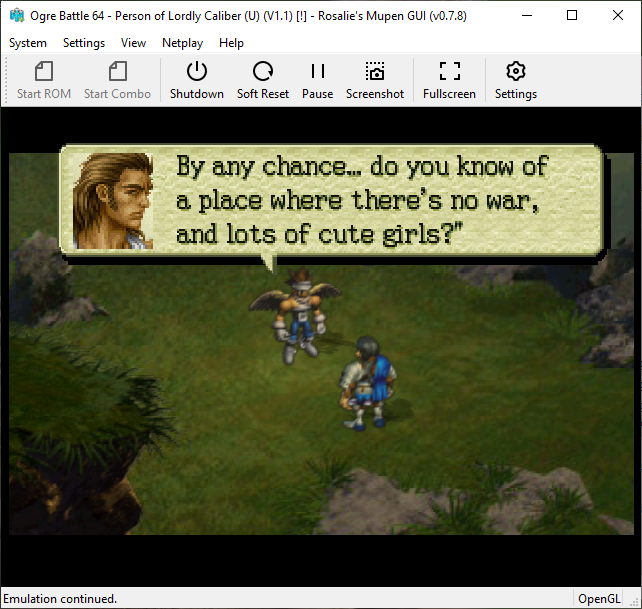
Task: Open the System menu
Action: [x=28, y=43]
